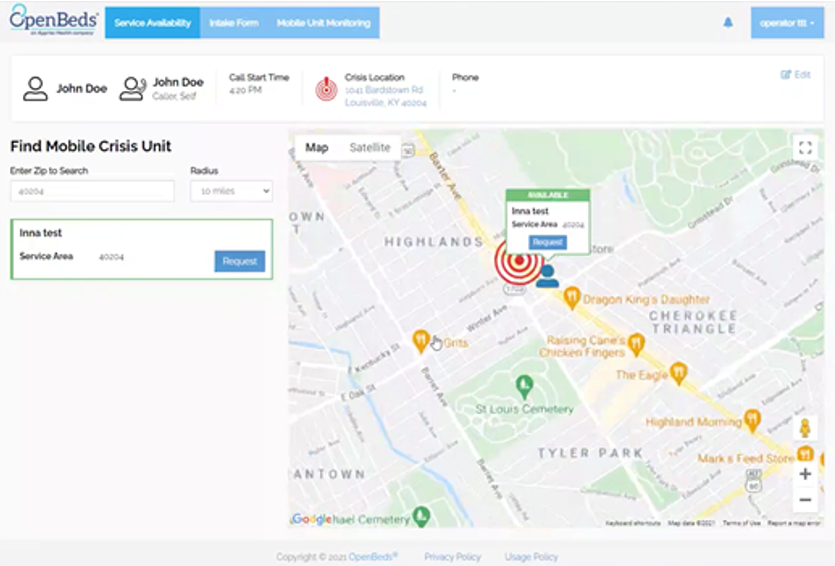The image size is (835, 566).
Task: Open the operator user menu
Action: click(787, 23)
